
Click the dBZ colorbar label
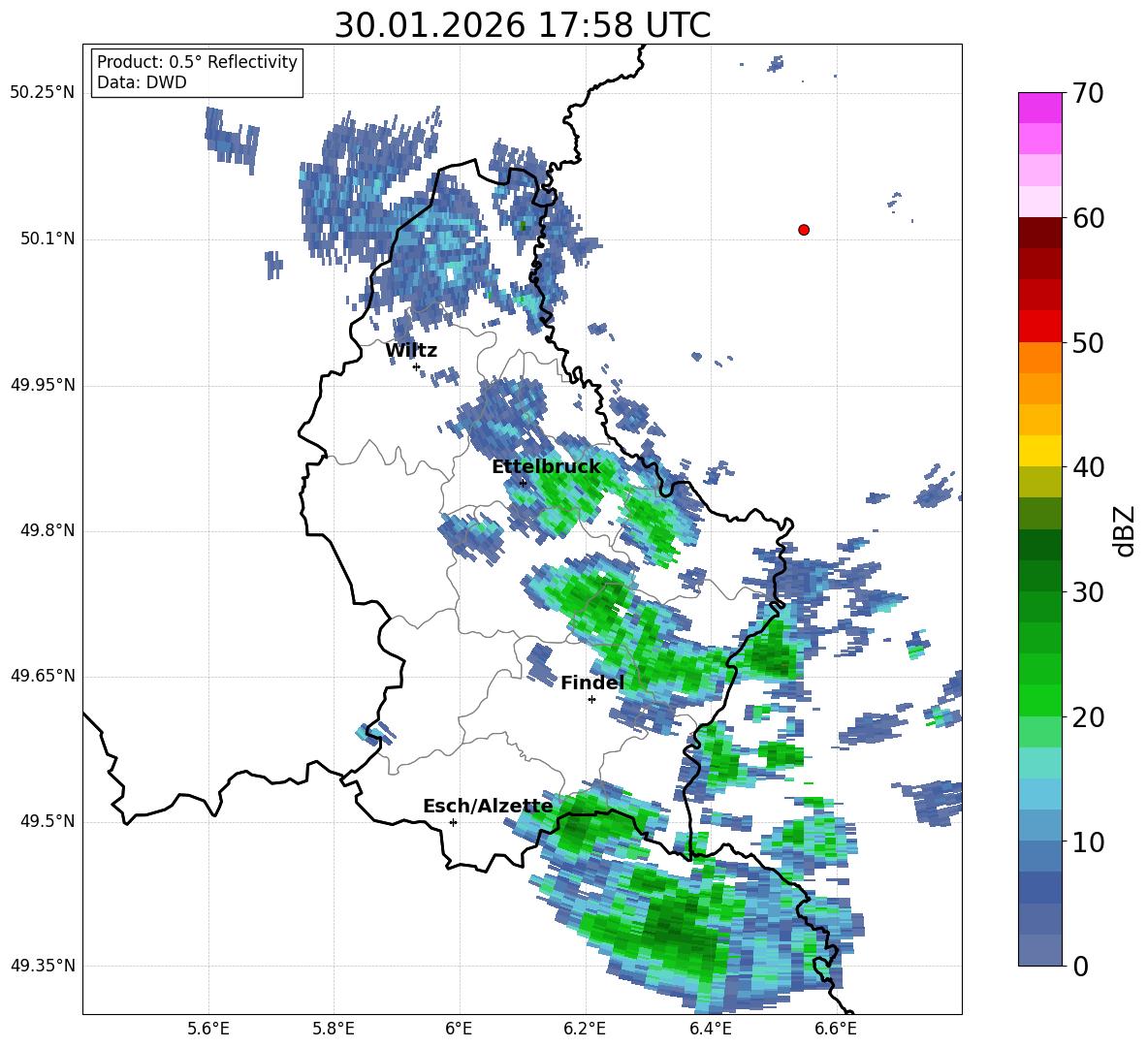pyautogui.click(x=1126, y=530)
